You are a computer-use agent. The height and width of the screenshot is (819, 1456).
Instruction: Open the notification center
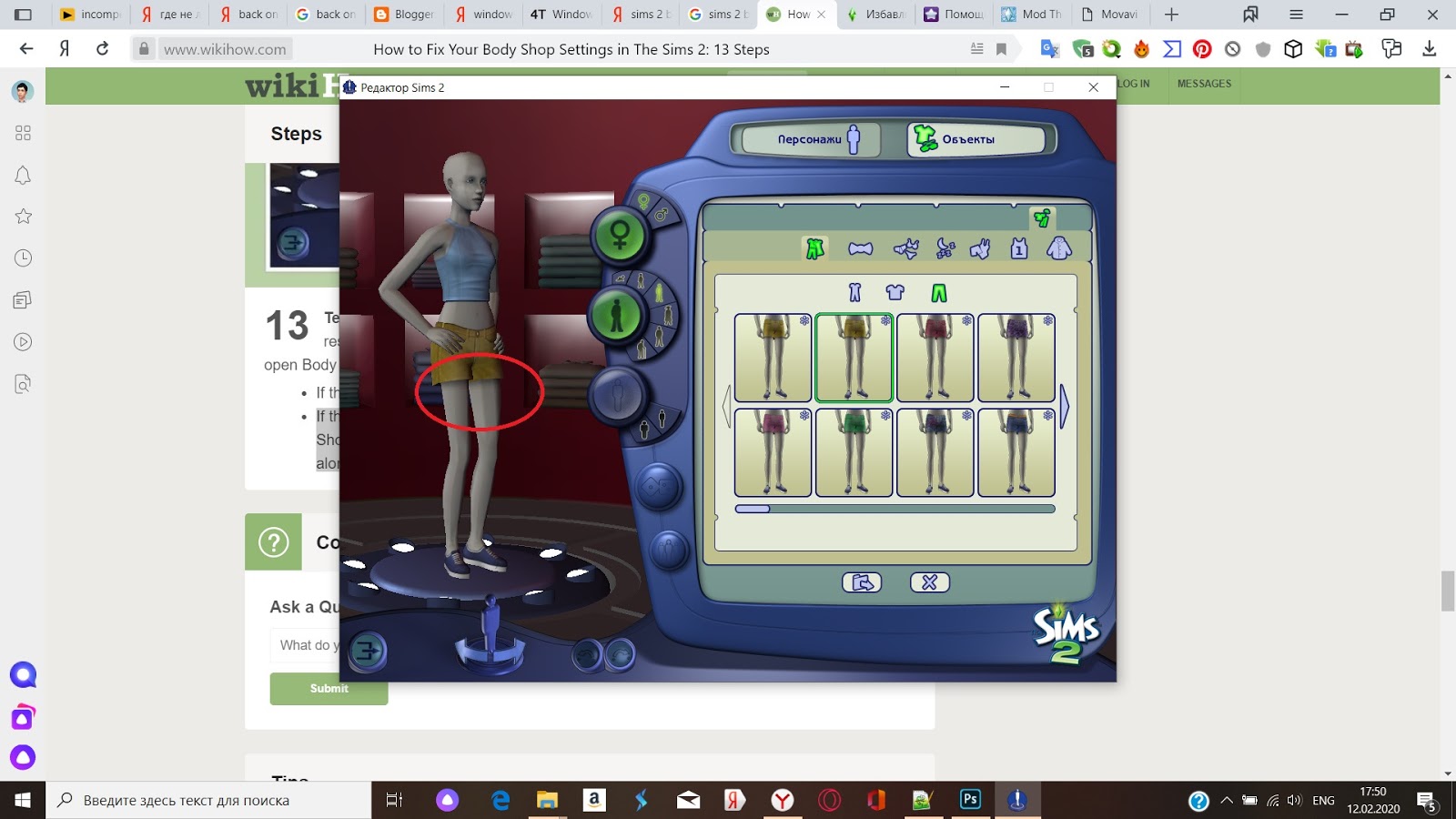coord(1426,801)
